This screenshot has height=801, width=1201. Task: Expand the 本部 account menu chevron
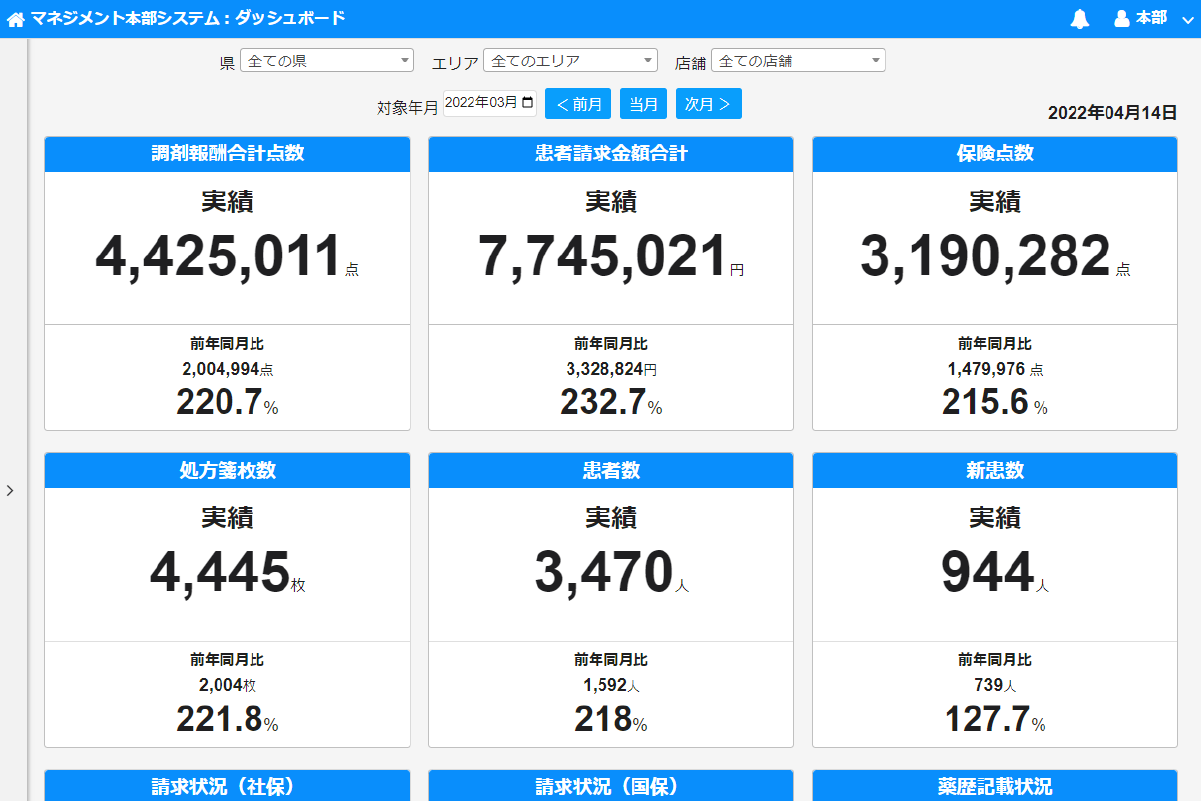click(x=1187, y=20)
